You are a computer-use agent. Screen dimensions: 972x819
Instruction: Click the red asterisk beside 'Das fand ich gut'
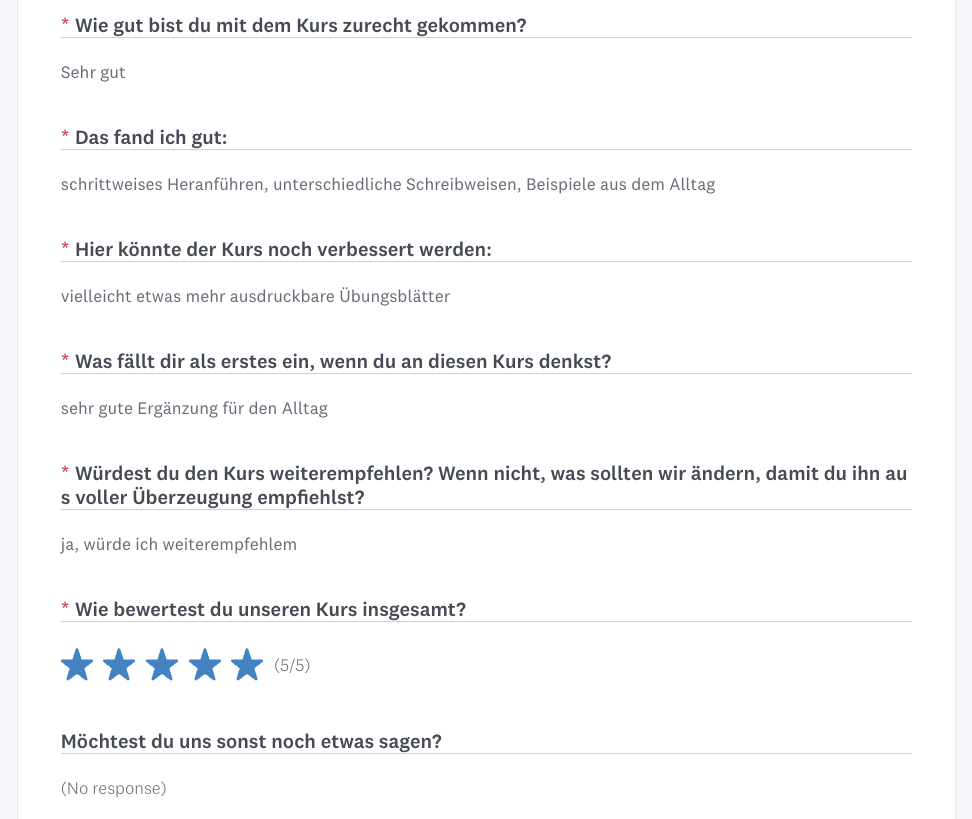pyautogui.click(x=65, y=136)
